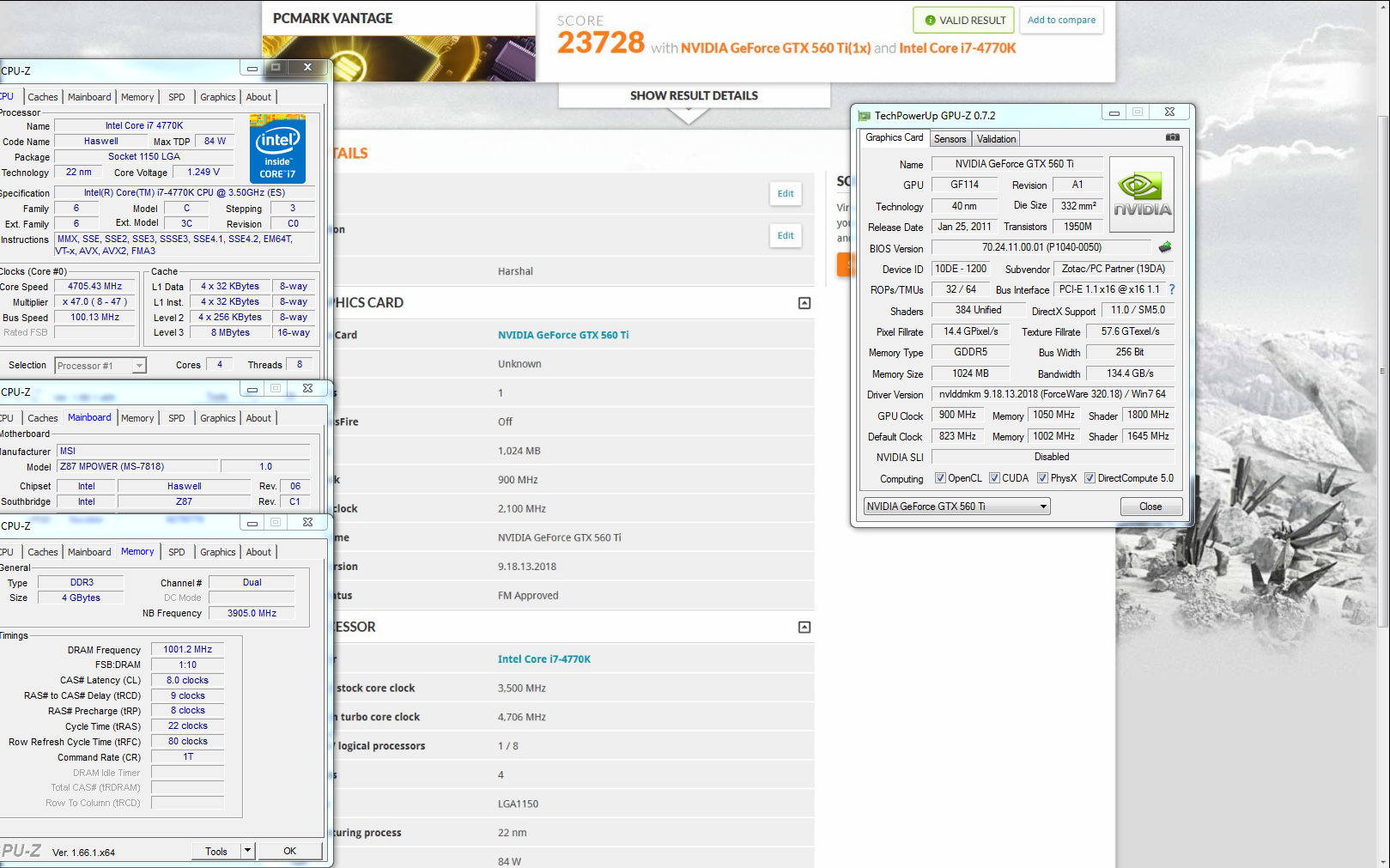Click the Close button in GPU-Z
This screenshot has width=1390, height=868.
1150,507
